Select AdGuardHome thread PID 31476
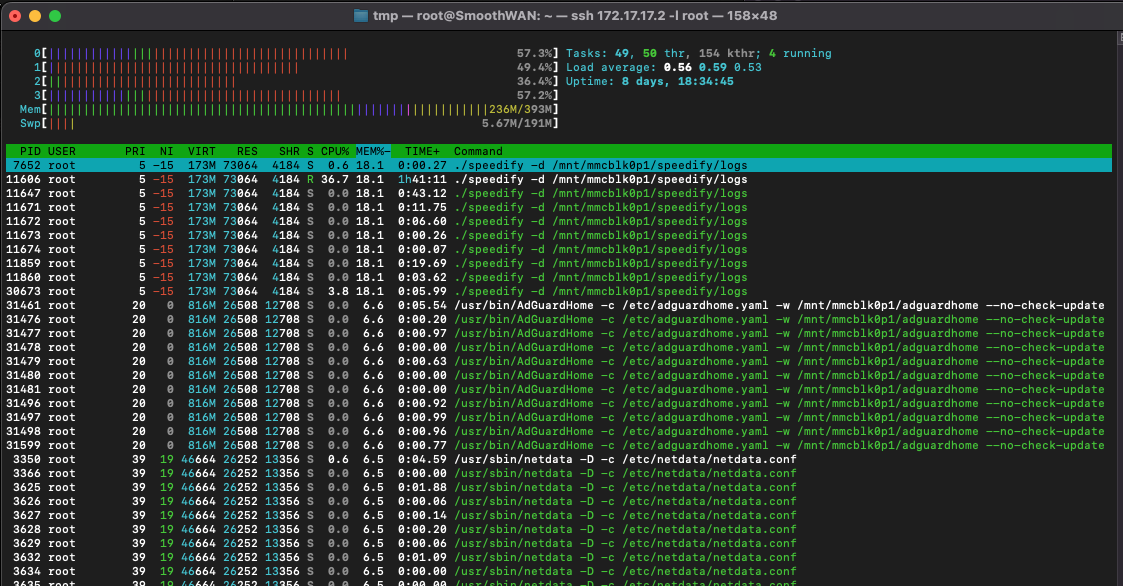1123x586 pixels. pyautogui.click(x=559, y=320)
